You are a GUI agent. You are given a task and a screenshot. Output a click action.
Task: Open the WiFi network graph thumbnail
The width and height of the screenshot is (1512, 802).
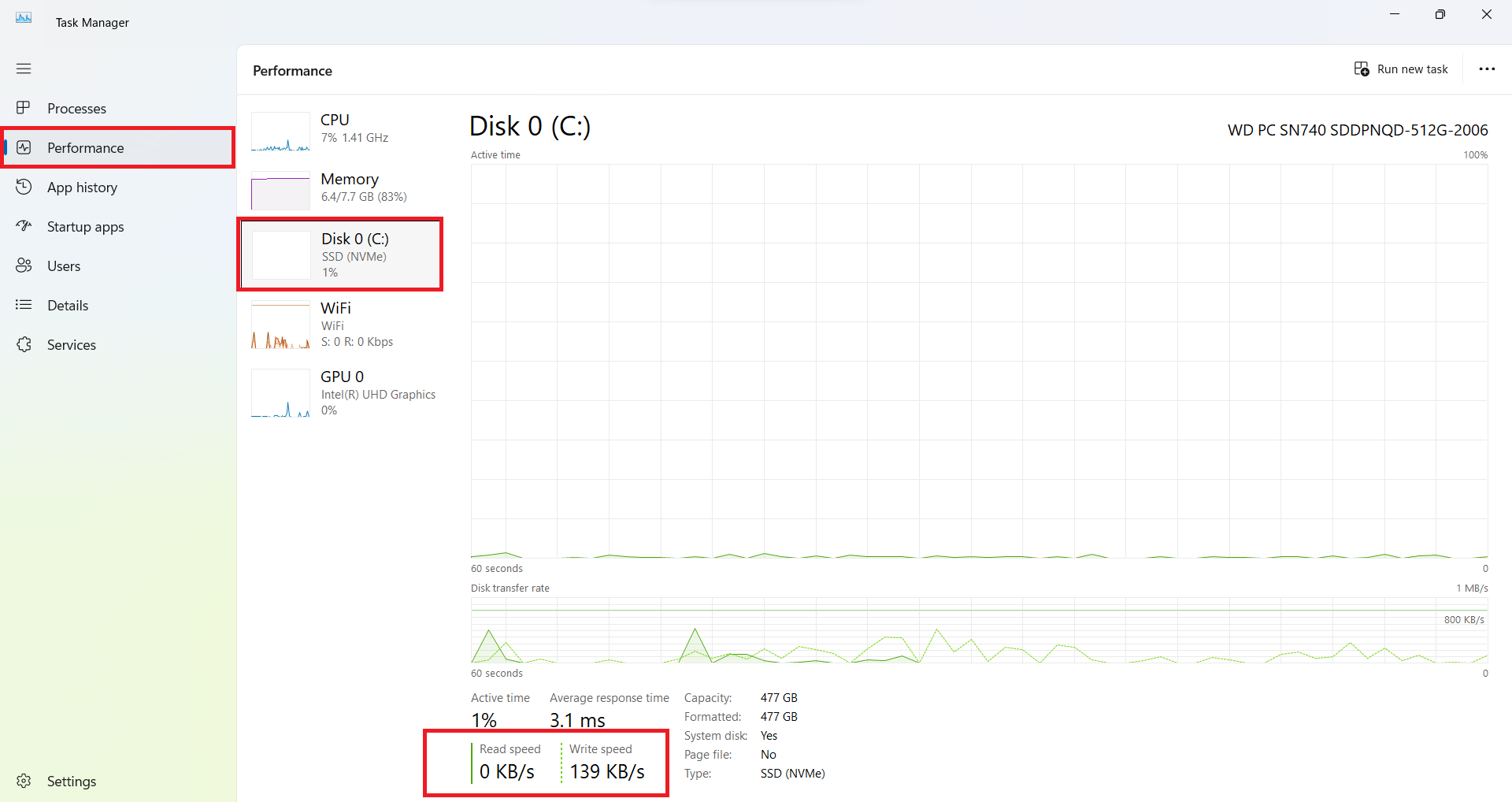[280, 326]
